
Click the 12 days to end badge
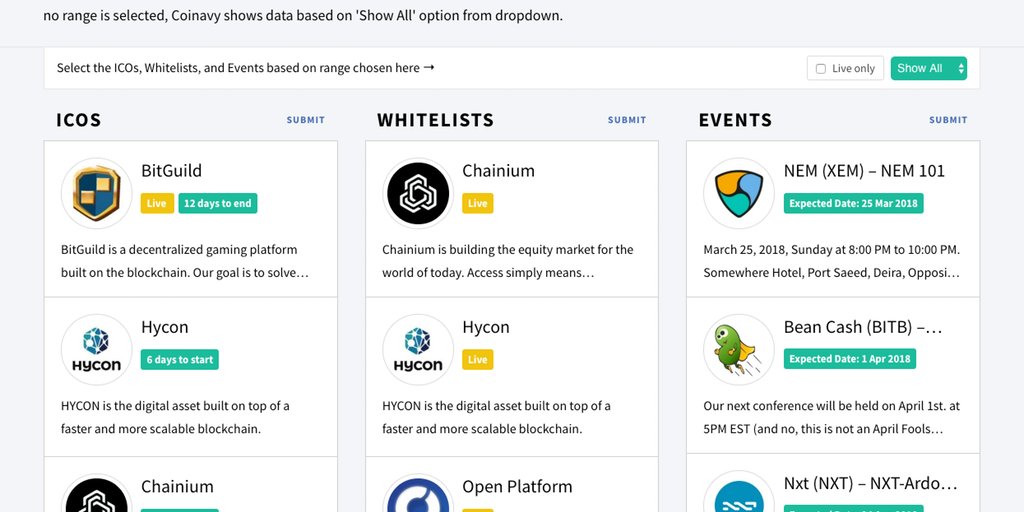pyautogui.click(x=217, y=203)
